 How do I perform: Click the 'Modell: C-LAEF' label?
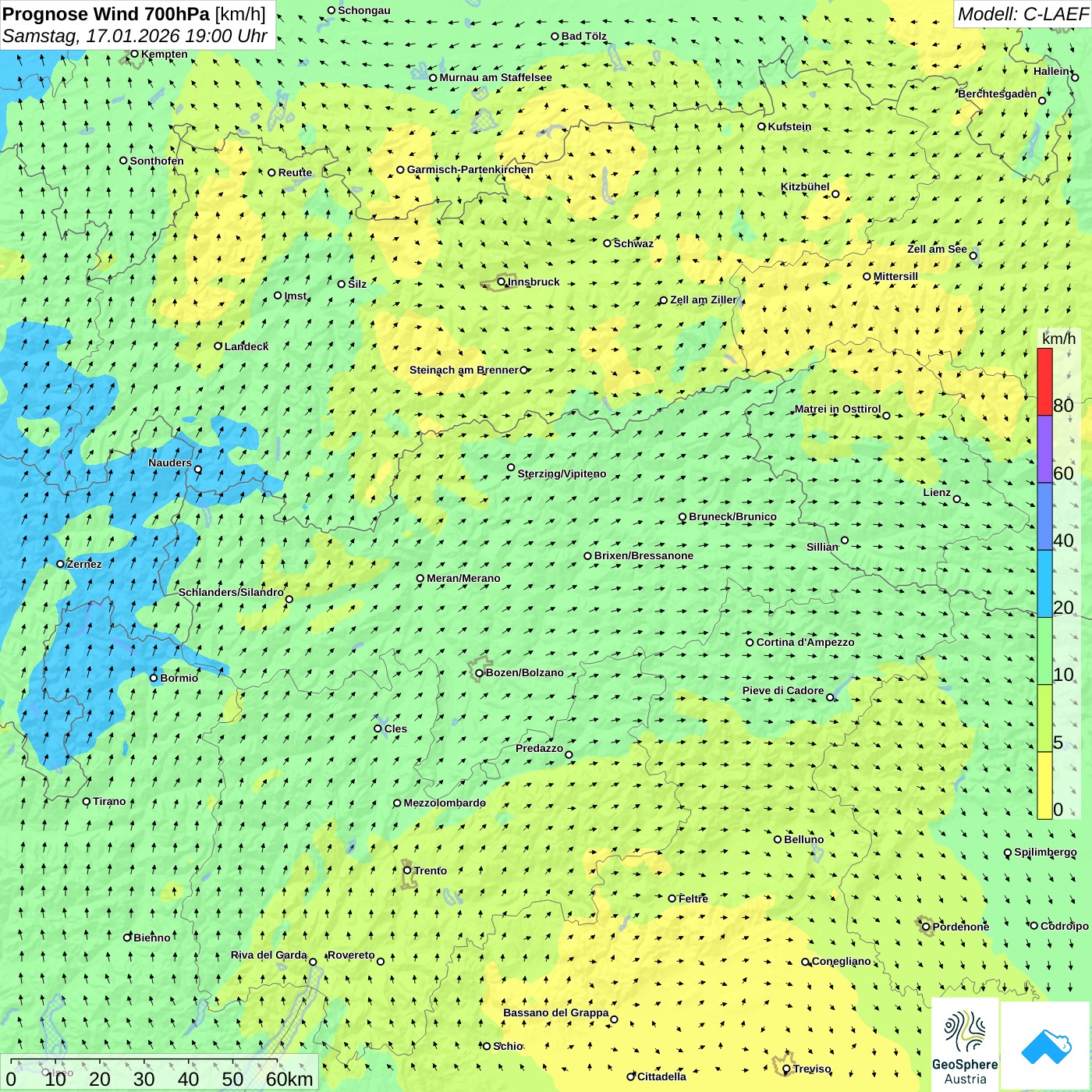pyautogui.click(x=1022, y=14)
